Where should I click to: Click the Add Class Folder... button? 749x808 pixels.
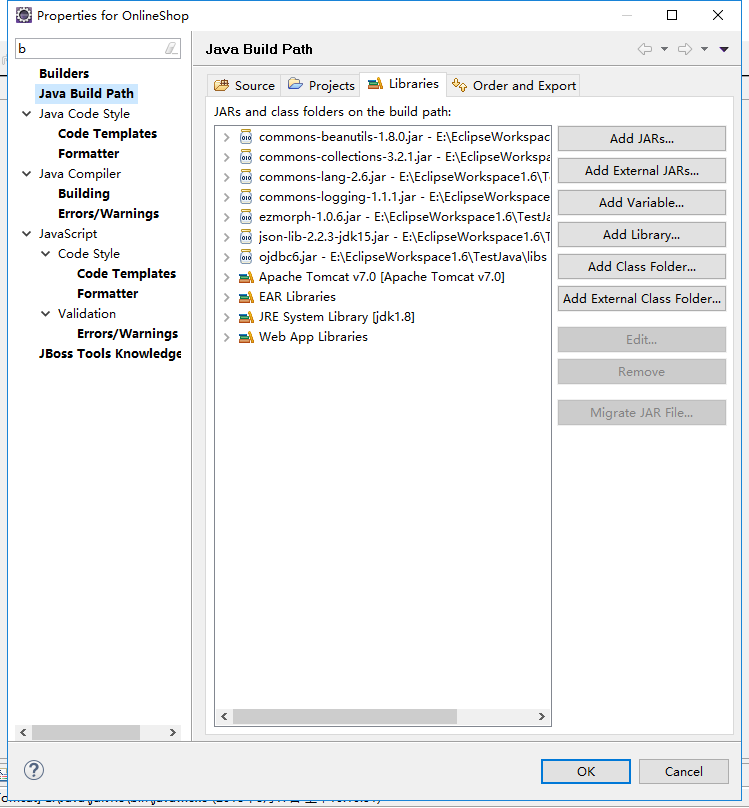coord(641,266)
